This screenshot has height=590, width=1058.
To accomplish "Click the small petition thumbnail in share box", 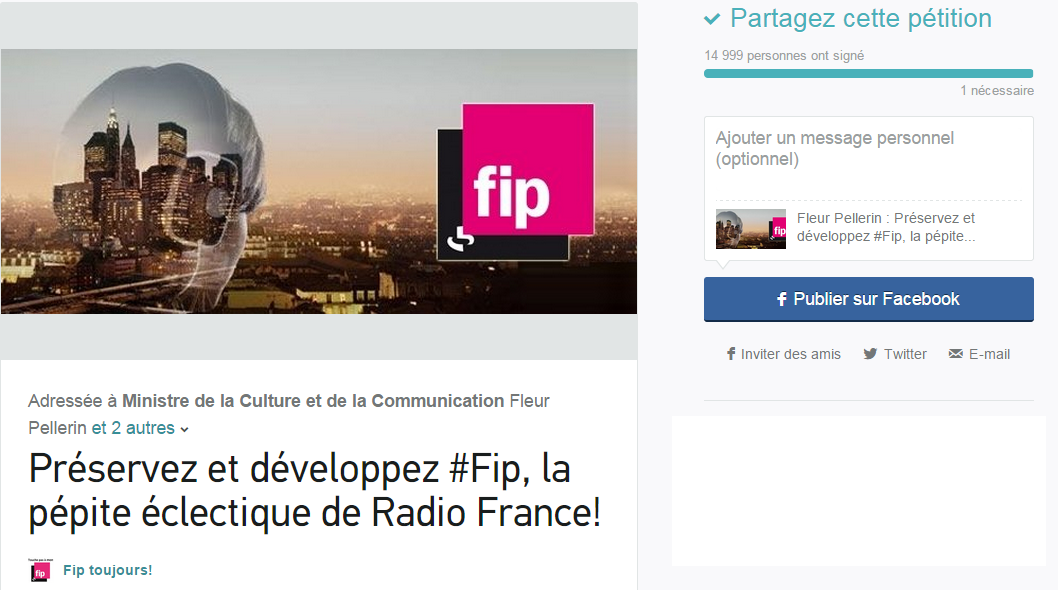I will point(750,229).
